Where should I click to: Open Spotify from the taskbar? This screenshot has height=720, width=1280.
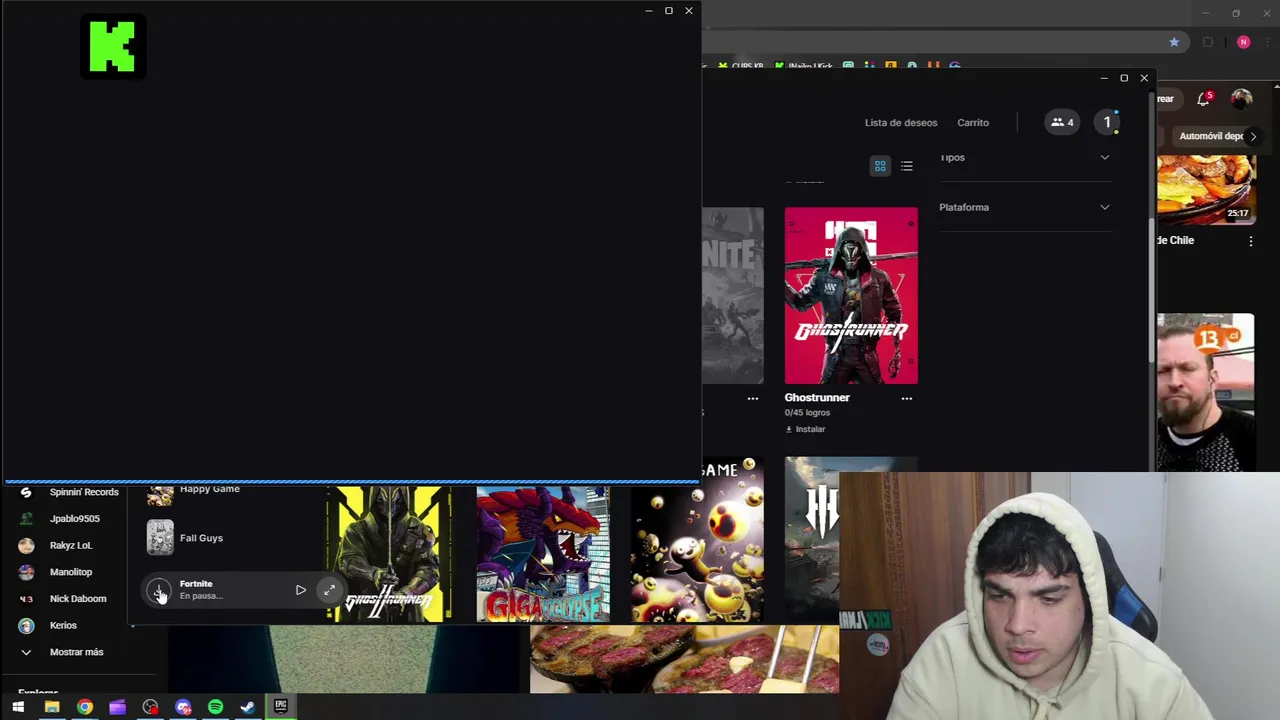click(215, 707)
